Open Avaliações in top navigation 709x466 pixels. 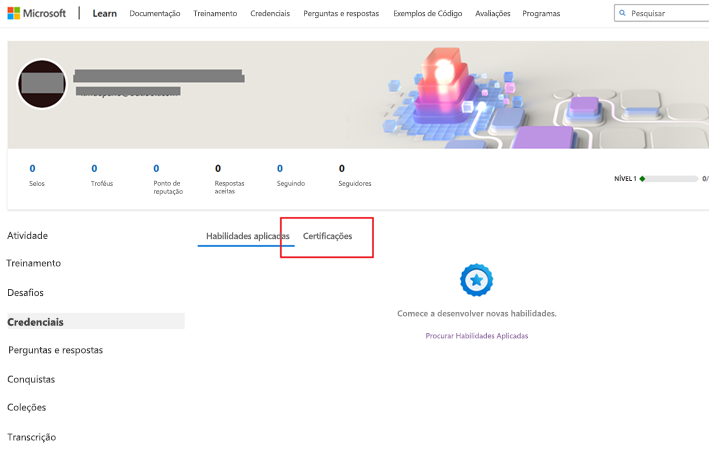[492, 14]
